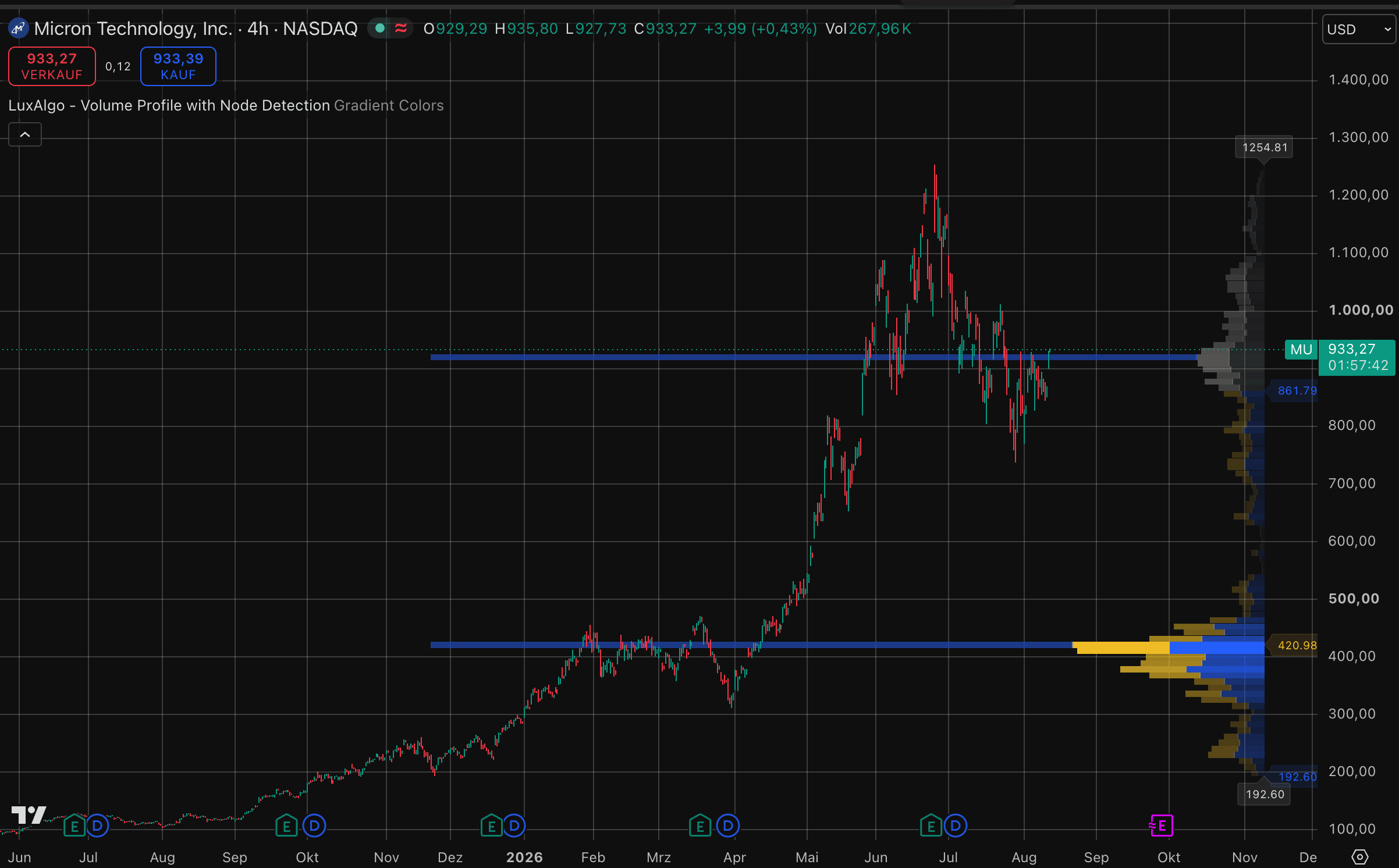Click the change value +3,99 (+0,43%)
This screenshot has height=868, width=1399.
tap(761, 29)
